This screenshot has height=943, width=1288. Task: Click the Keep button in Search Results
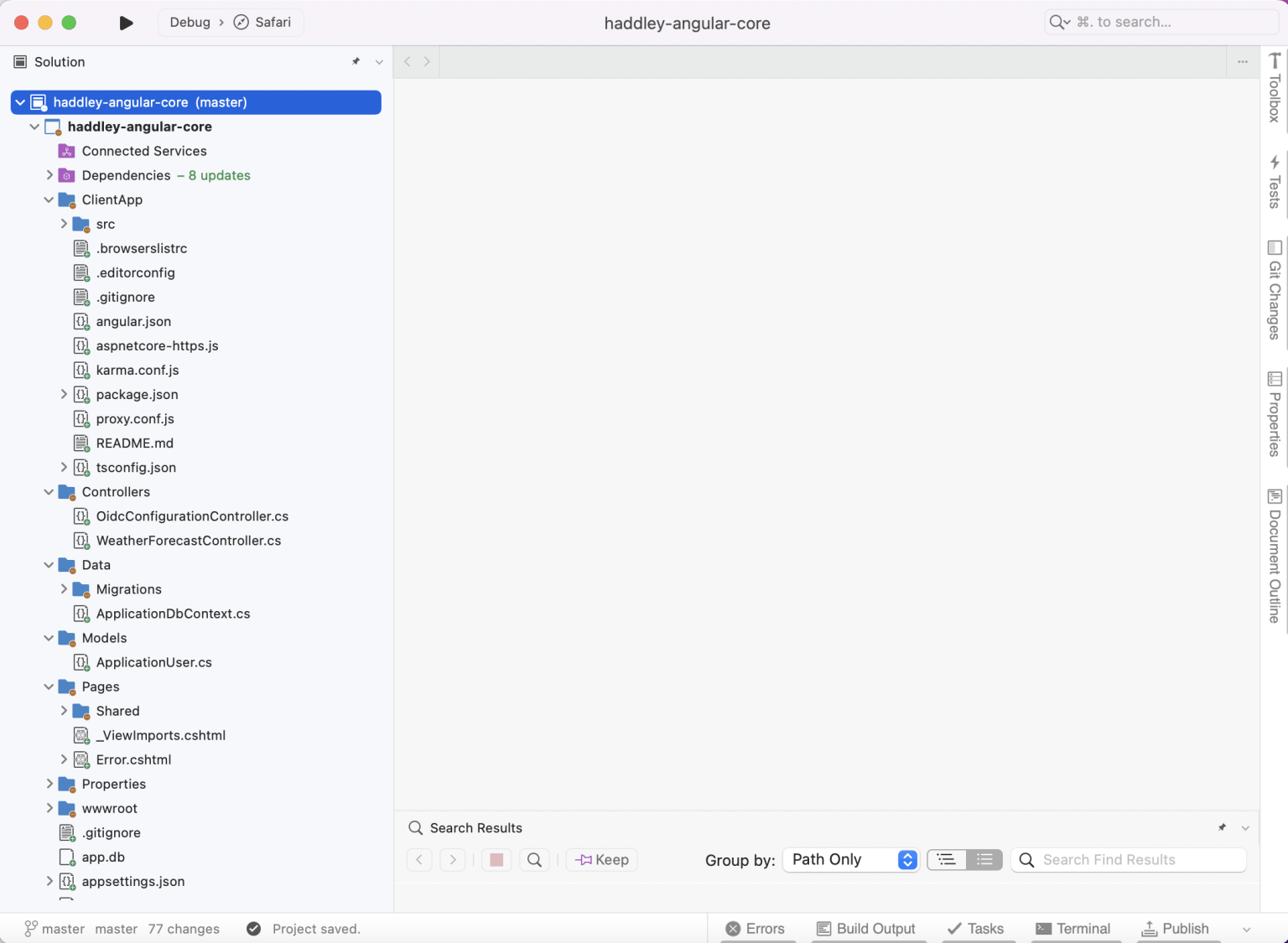602,859
